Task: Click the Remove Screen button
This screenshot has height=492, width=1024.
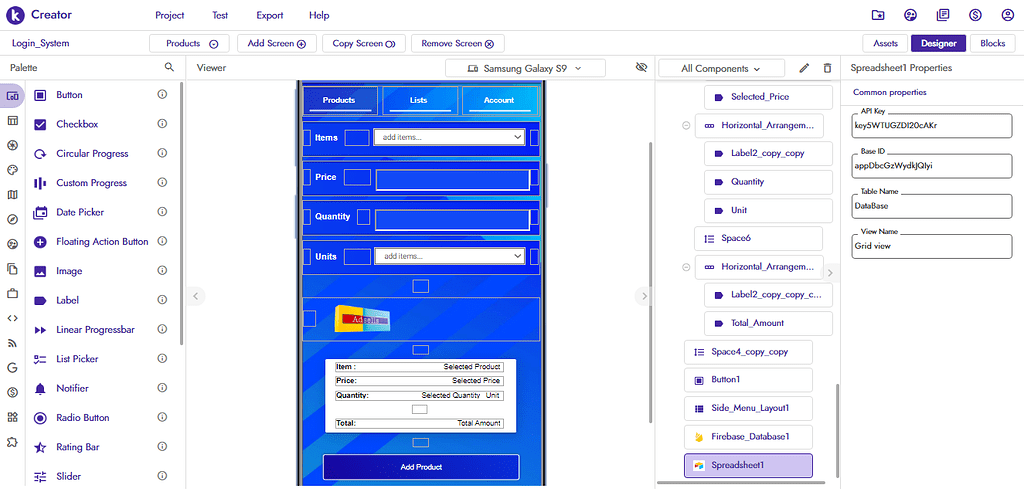Action: [x=458, y=44]
